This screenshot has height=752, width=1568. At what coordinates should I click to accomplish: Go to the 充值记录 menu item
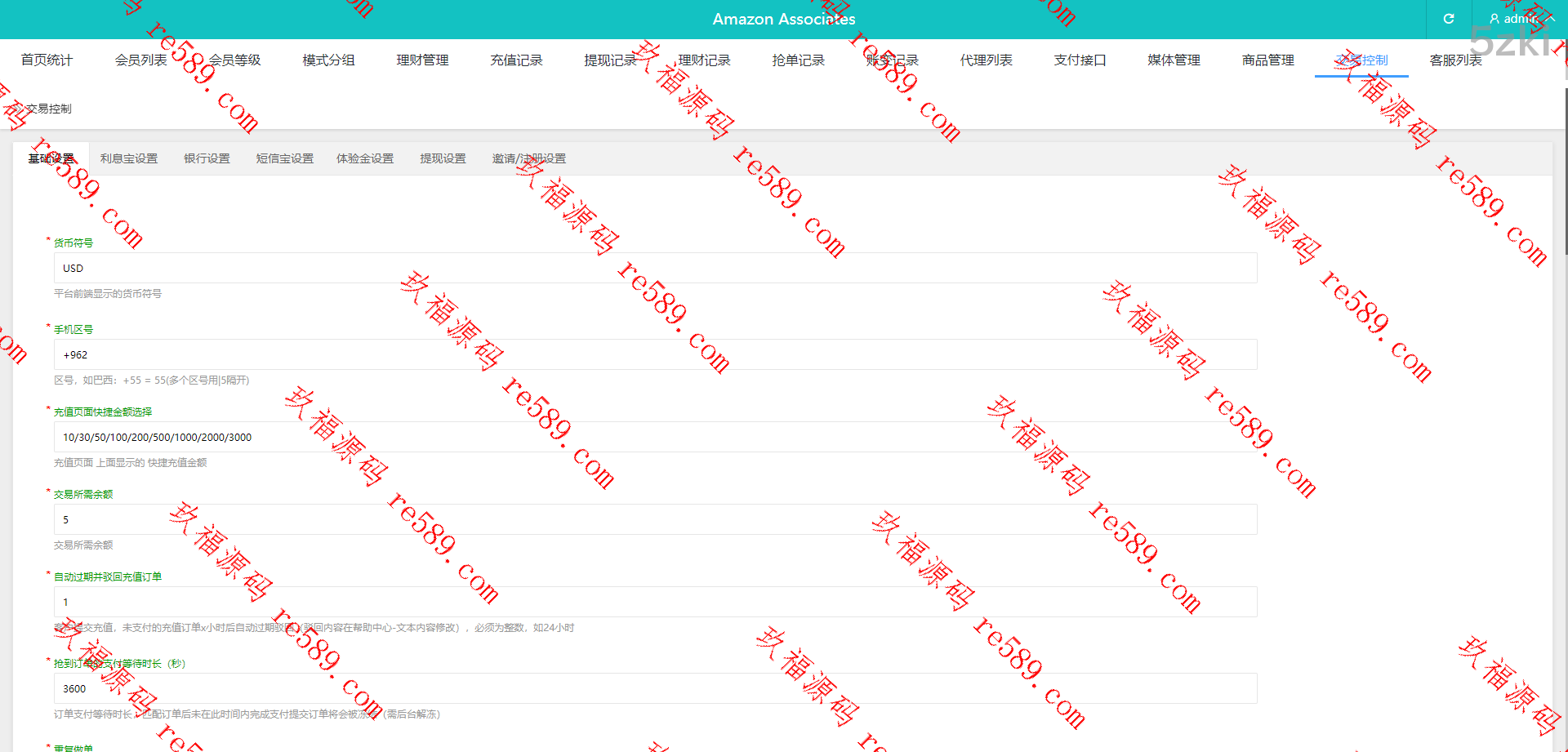(516, 60)
